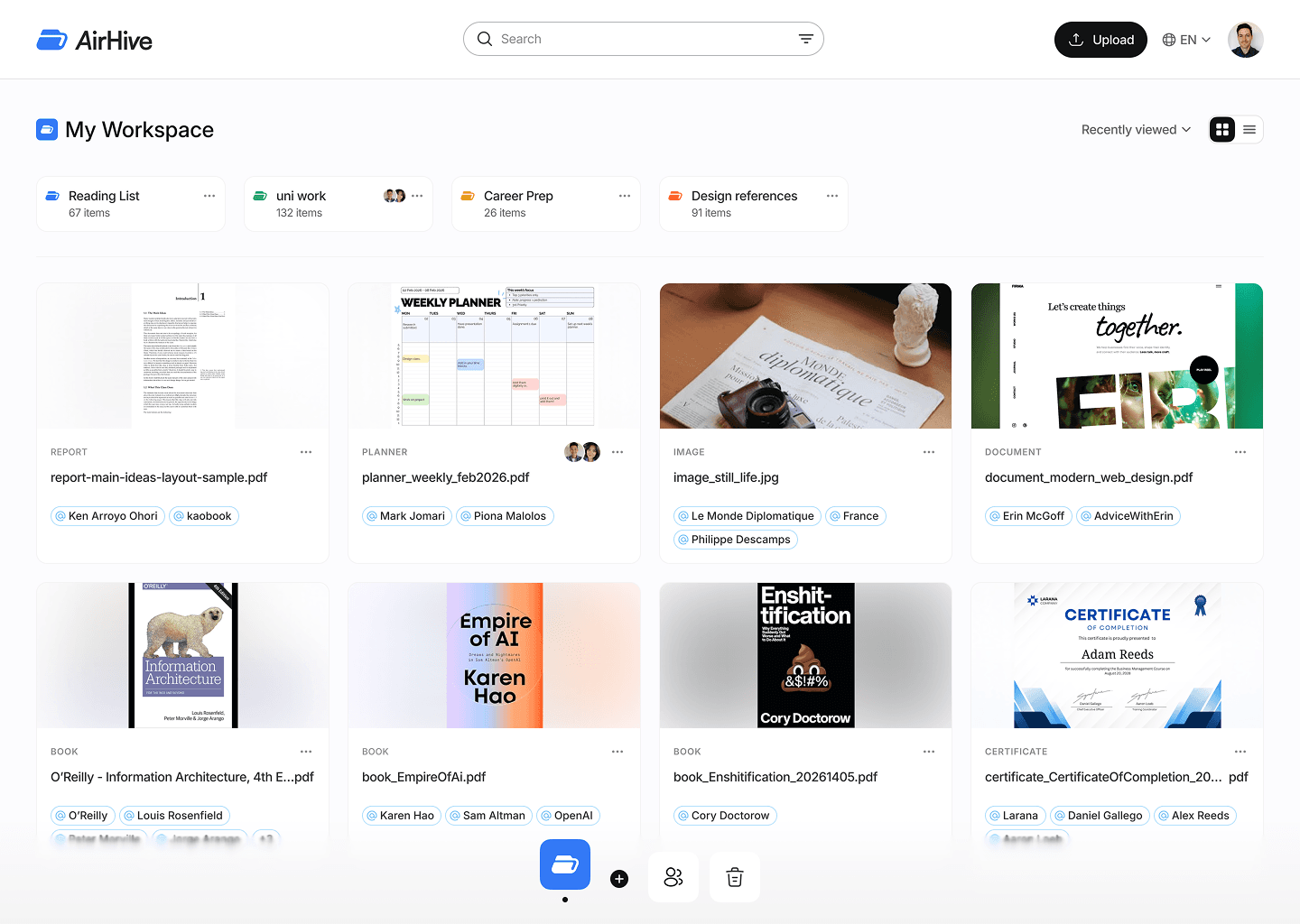Select the Louis Rosenfeld tag

[175, 816]
